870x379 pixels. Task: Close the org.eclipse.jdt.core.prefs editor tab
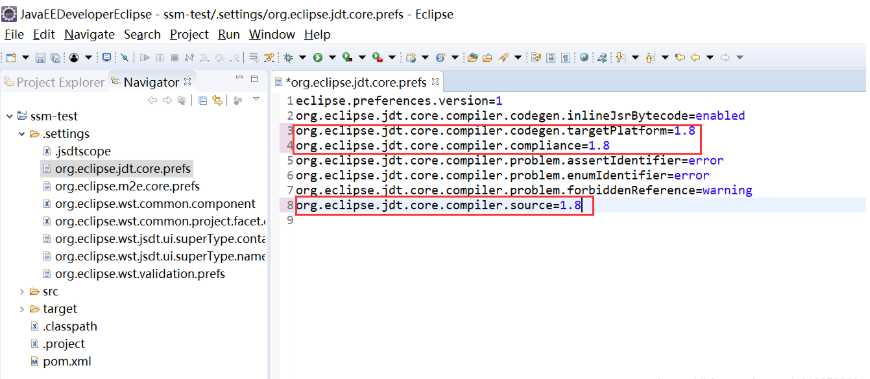435,82
